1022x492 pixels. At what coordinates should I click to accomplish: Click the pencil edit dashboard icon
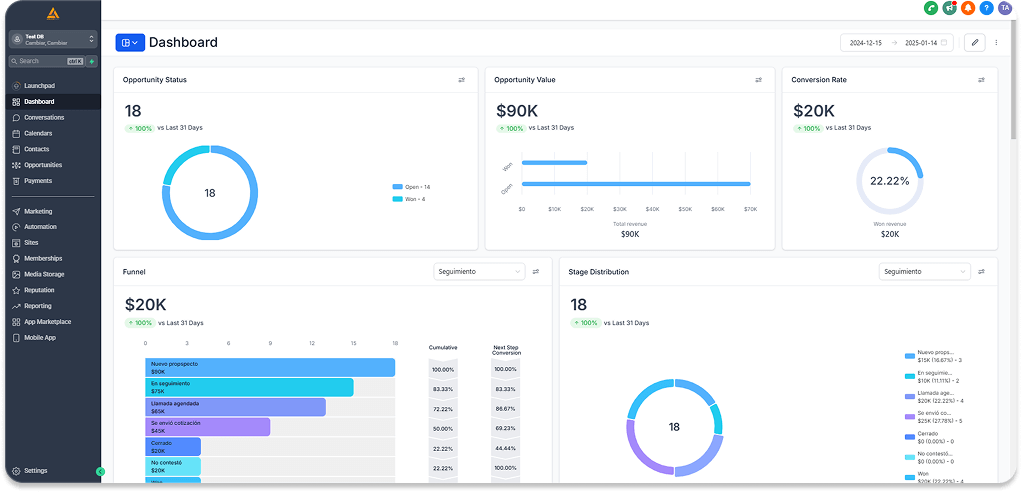pyautogui.click(x=974, y=43)
